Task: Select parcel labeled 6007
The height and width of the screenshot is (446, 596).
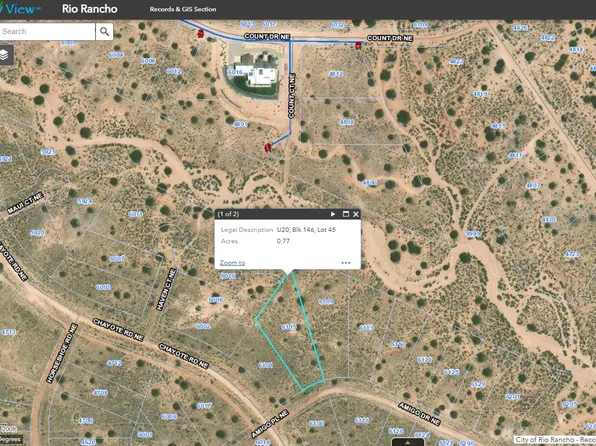Action: (x=117, y=259)
